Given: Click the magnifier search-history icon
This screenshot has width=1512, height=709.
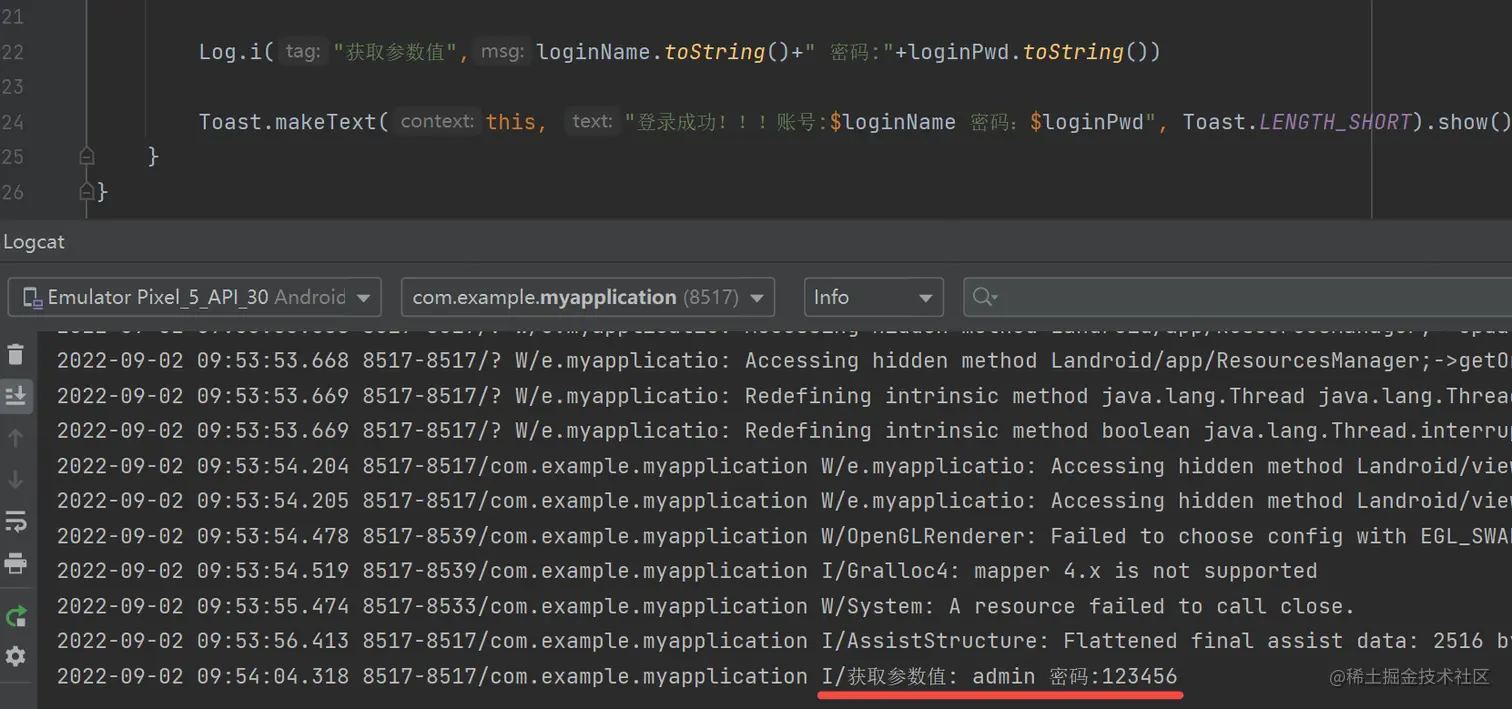Looking at the screenshot, I should coord(985,297).
